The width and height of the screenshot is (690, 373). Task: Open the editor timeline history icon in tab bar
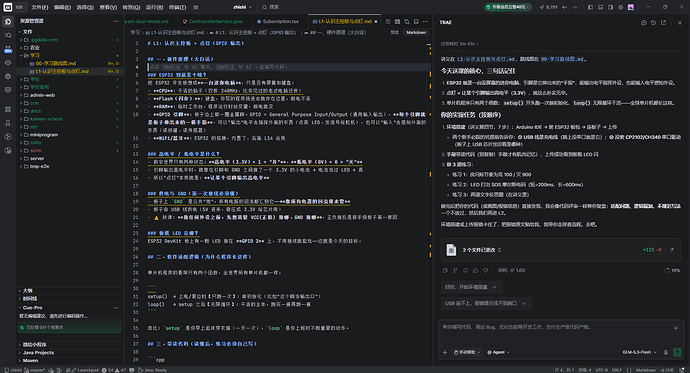coord(388,21)
